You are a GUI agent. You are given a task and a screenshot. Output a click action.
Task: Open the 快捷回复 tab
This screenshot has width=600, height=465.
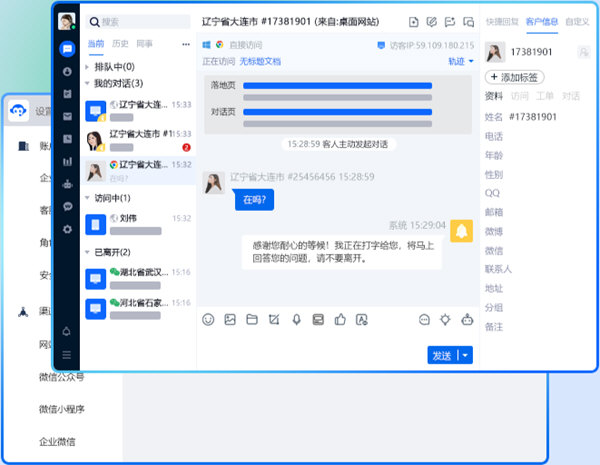click(502, 22)
